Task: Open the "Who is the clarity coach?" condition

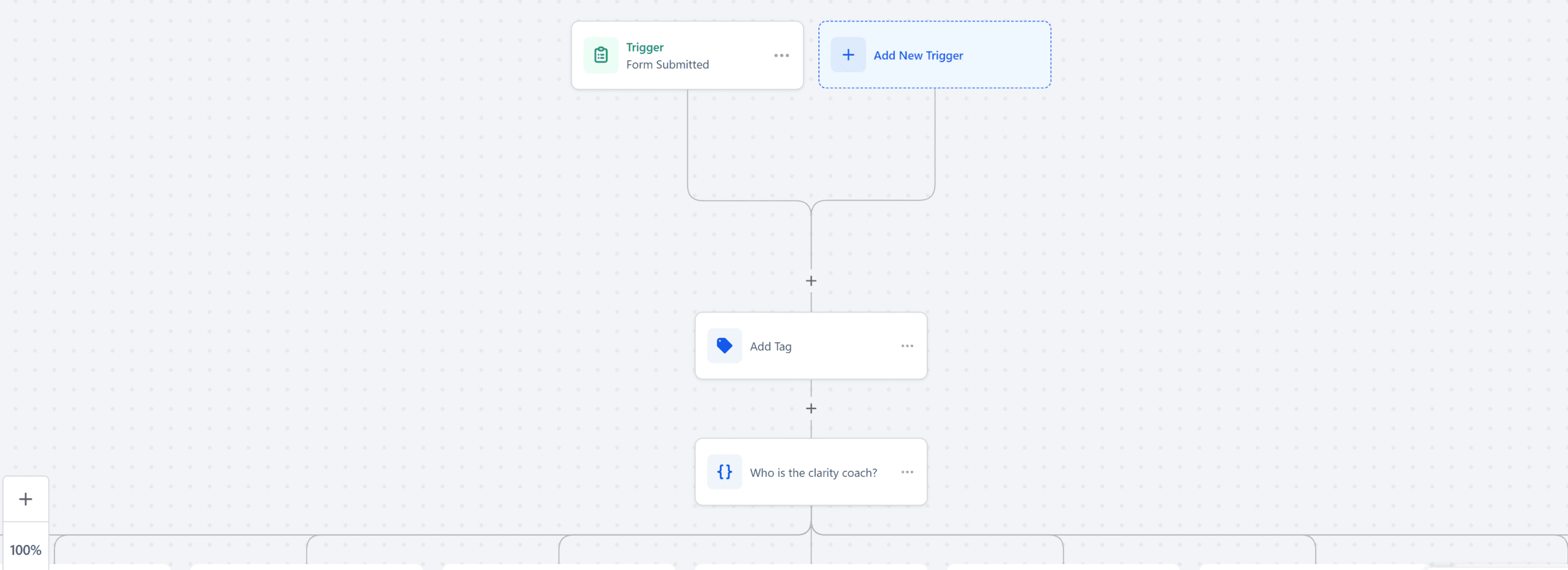Action: coord(813,473)
